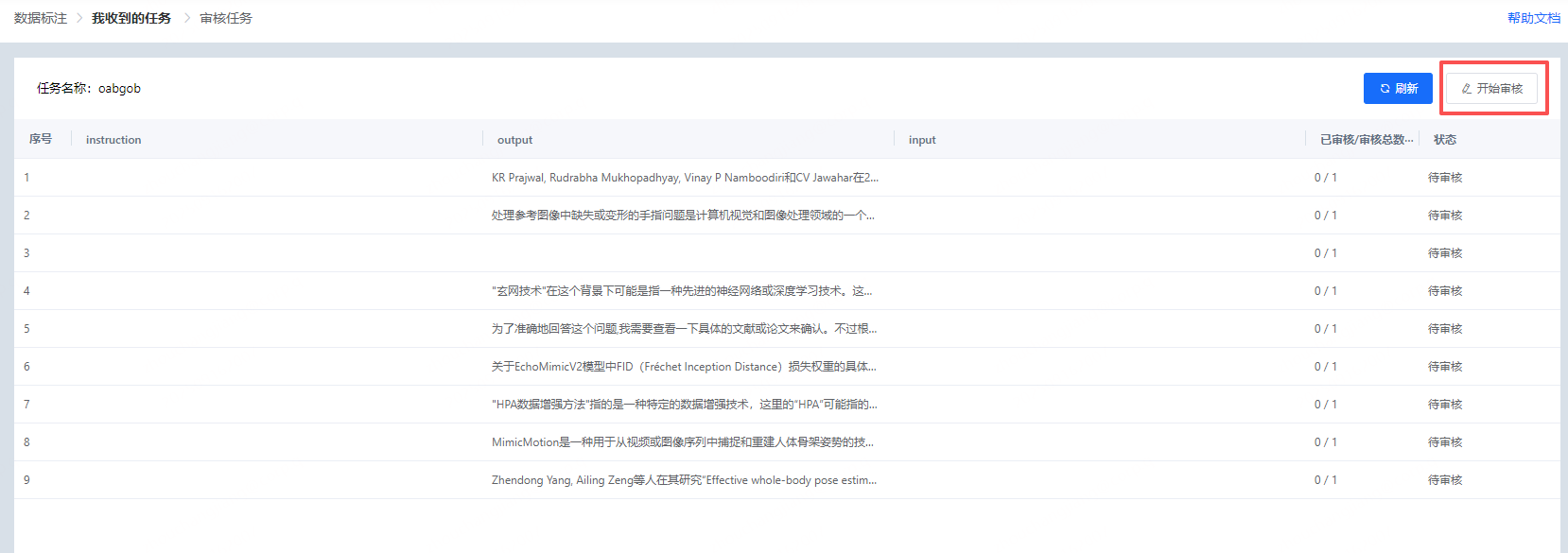Click the instruction column header
This screenshot has height=553, width=1568.
[113, 139]
